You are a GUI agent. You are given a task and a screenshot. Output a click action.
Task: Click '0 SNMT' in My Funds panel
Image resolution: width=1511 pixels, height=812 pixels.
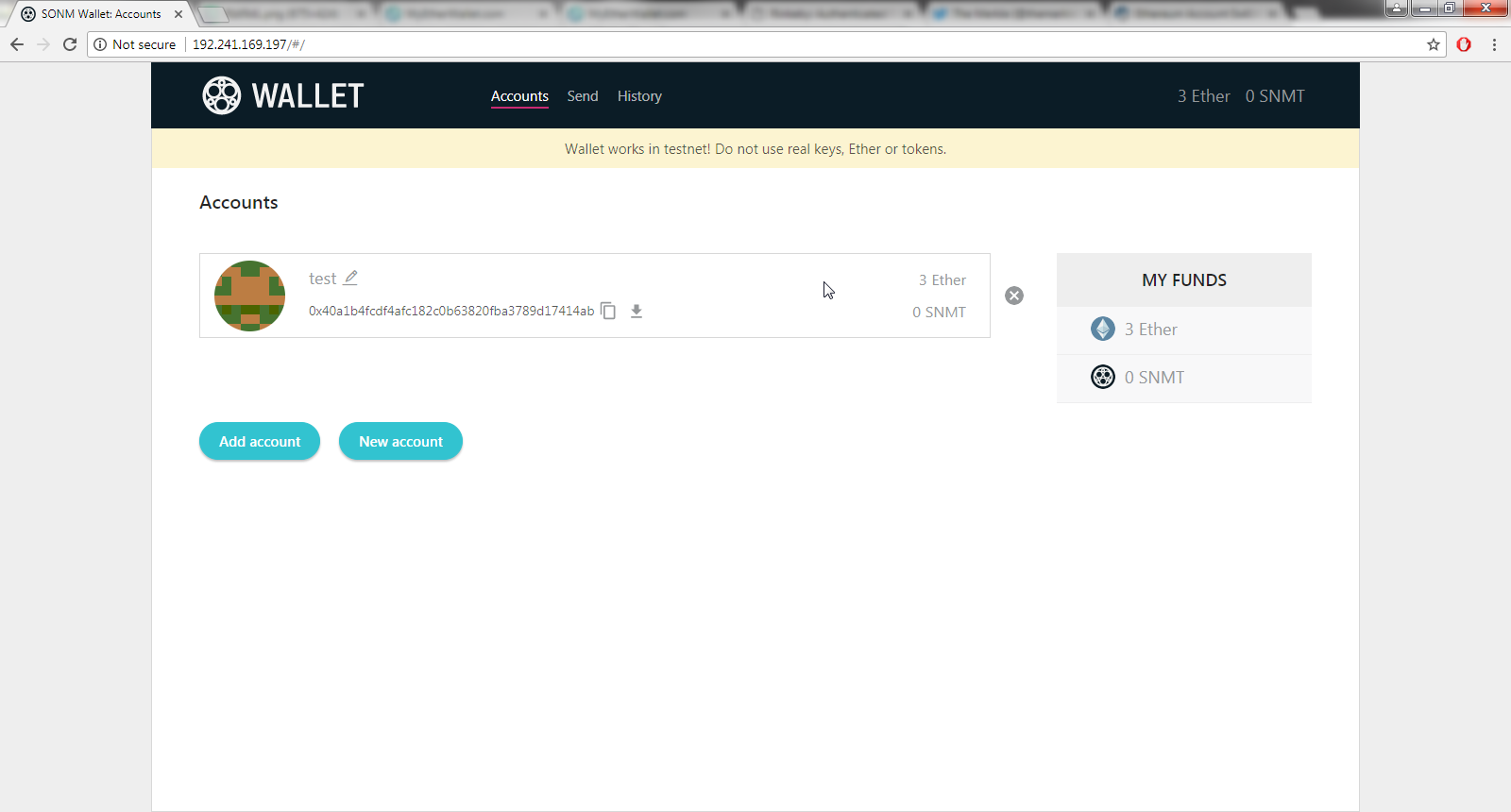[x=1154, y=378]
